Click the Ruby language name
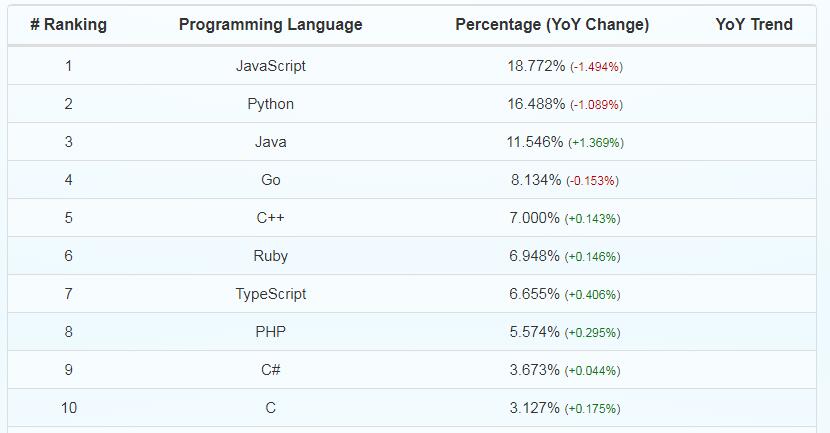The height and width of the screenshot is (433, 830). [x=270, y=256]
